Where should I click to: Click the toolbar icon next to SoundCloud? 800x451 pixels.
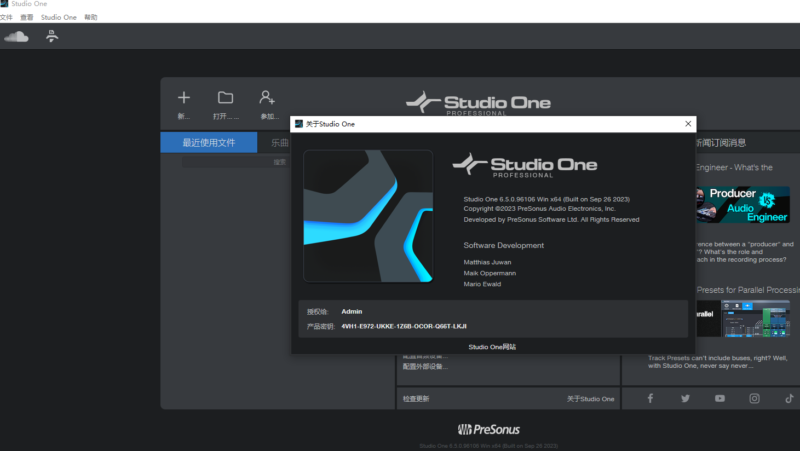coord(52,36)
